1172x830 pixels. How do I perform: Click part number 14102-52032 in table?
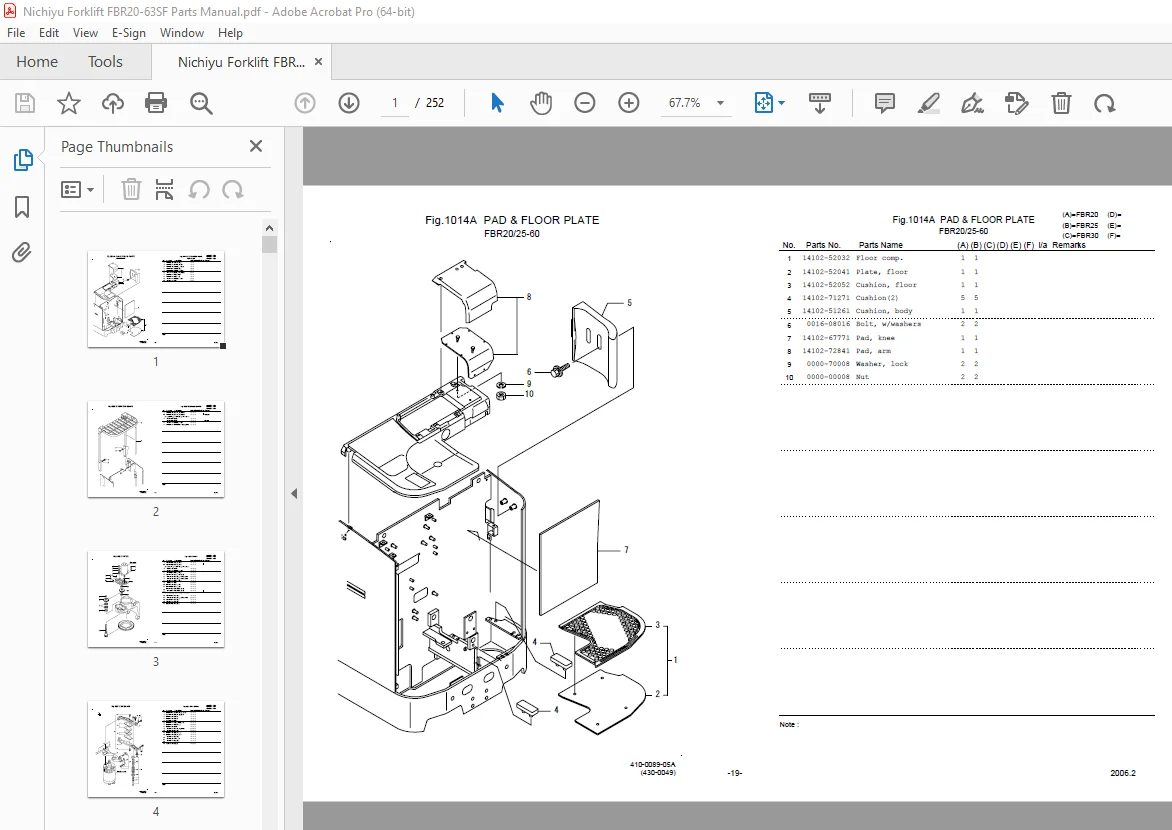pos(826,258)
